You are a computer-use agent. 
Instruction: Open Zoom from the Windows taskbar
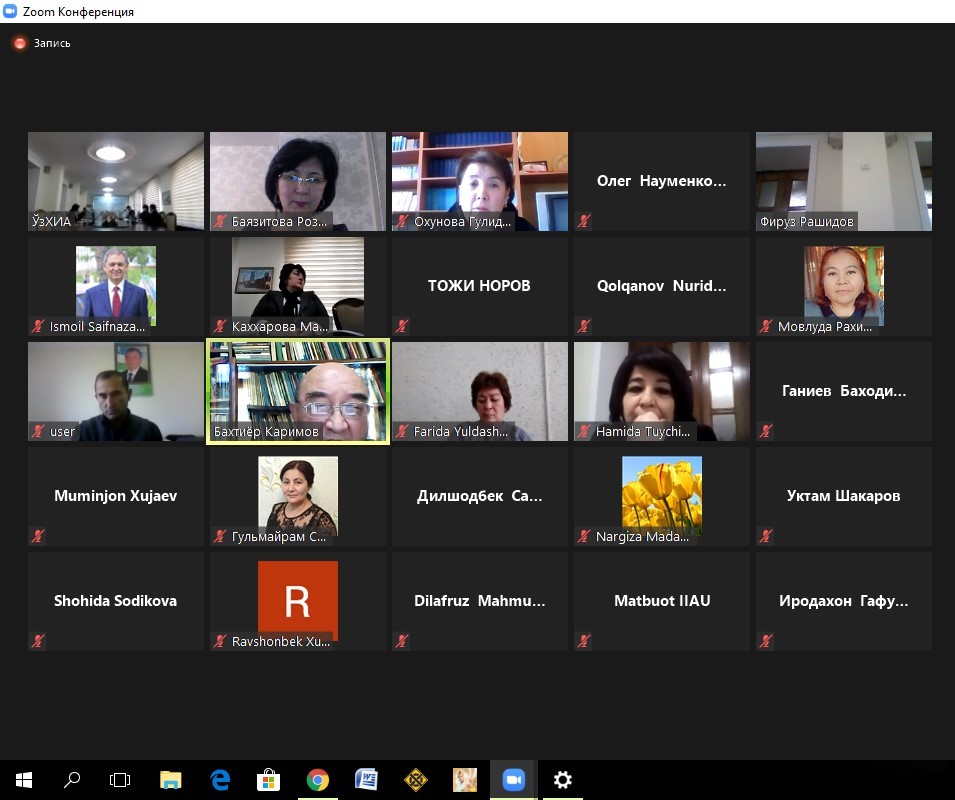pos(513,780)
